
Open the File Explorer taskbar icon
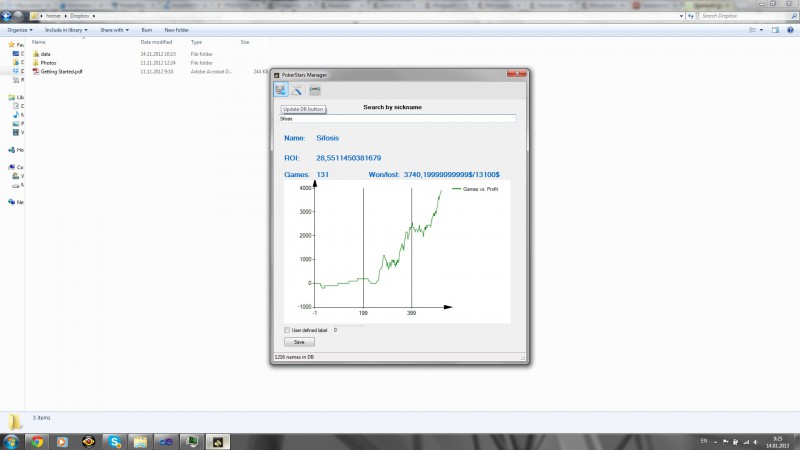point(140,442)
